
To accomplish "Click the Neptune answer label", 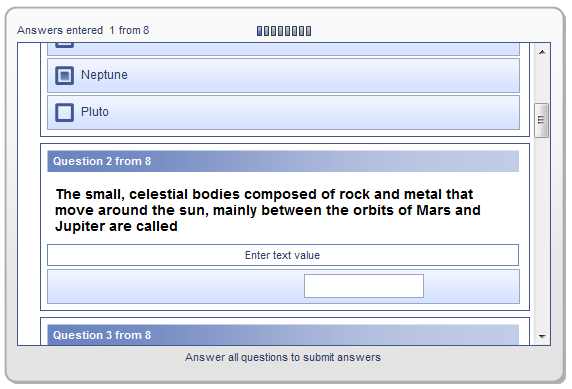I will coord(104,75).
